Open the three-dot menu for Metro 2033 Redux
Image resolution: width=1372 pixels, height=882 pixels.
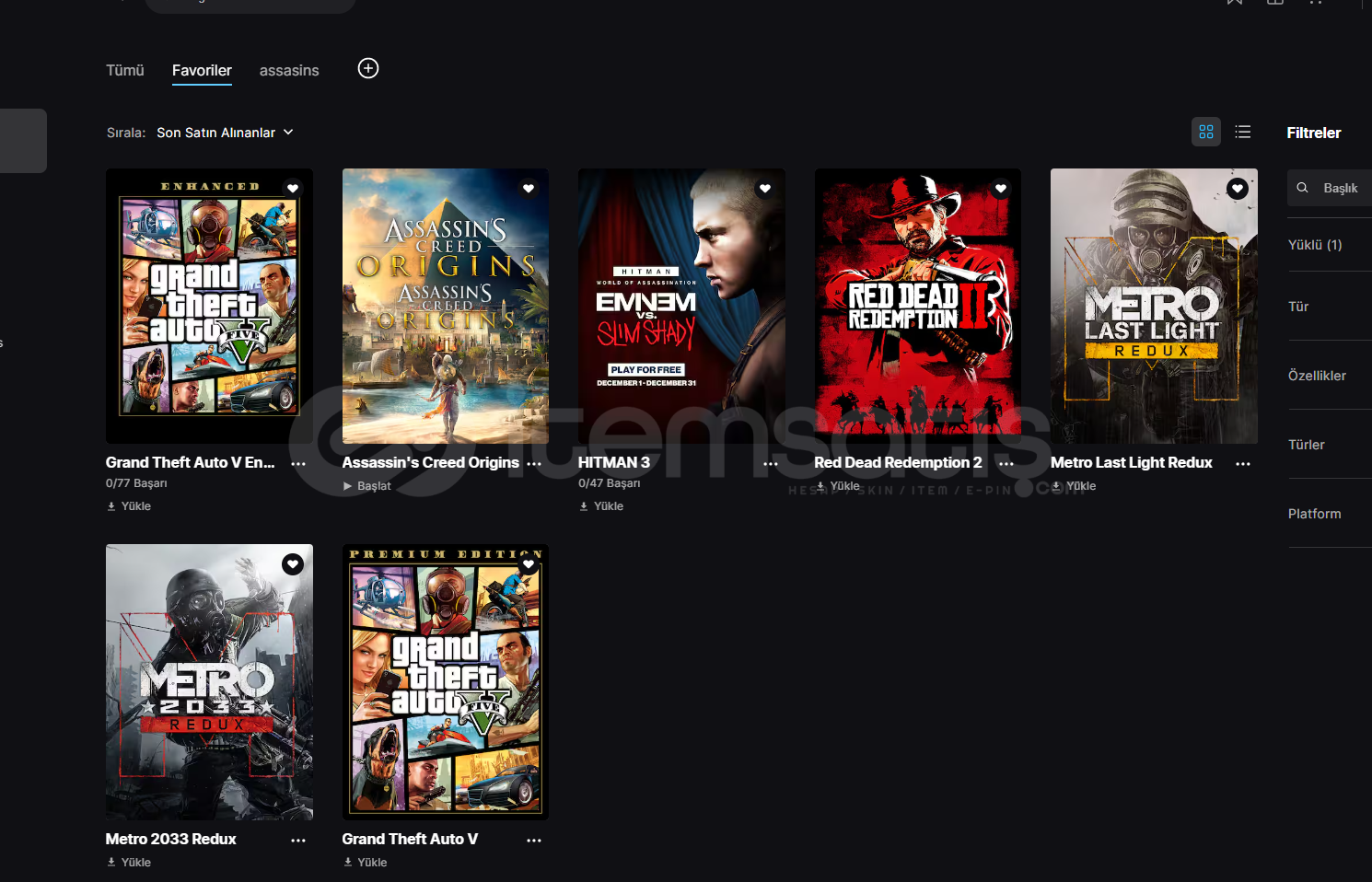(x=298, y=841)
